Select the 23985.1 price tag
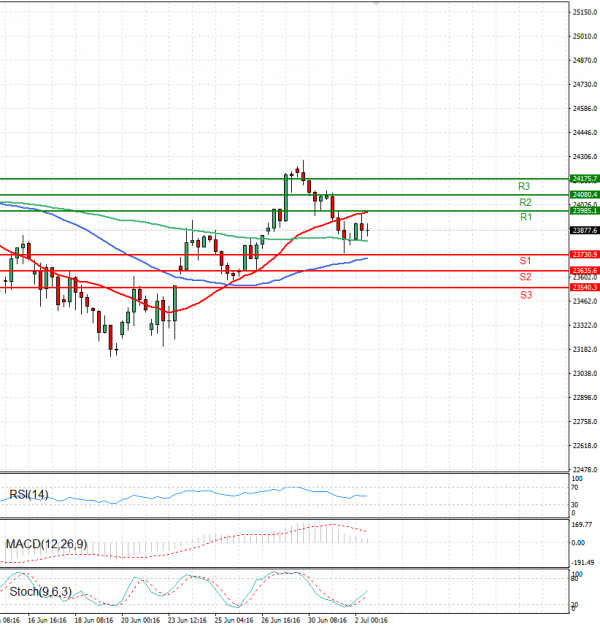 tap(584, 211)
